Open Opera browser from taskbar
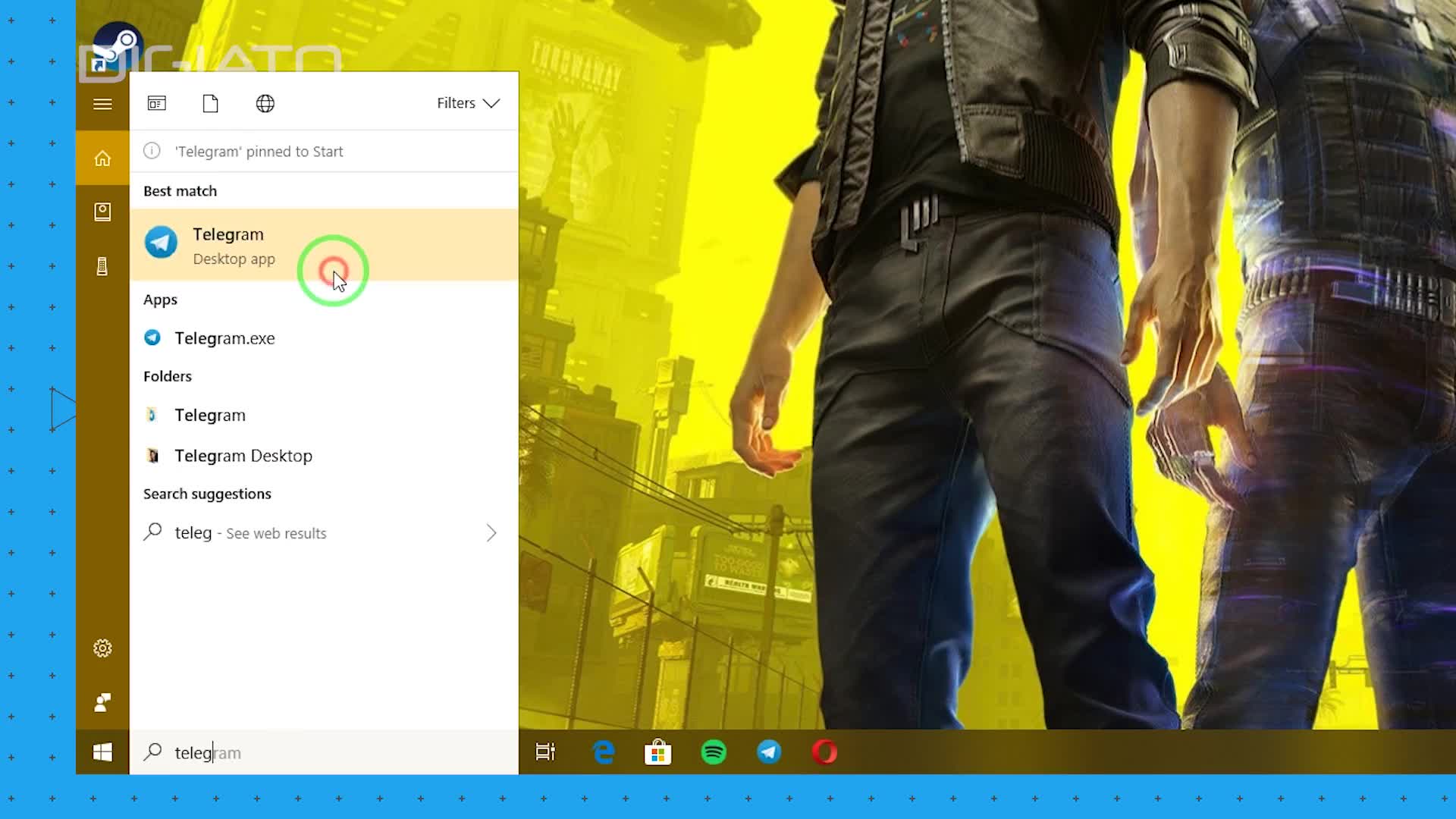Viewport: 1456px width, 819px height. (824, 752)
